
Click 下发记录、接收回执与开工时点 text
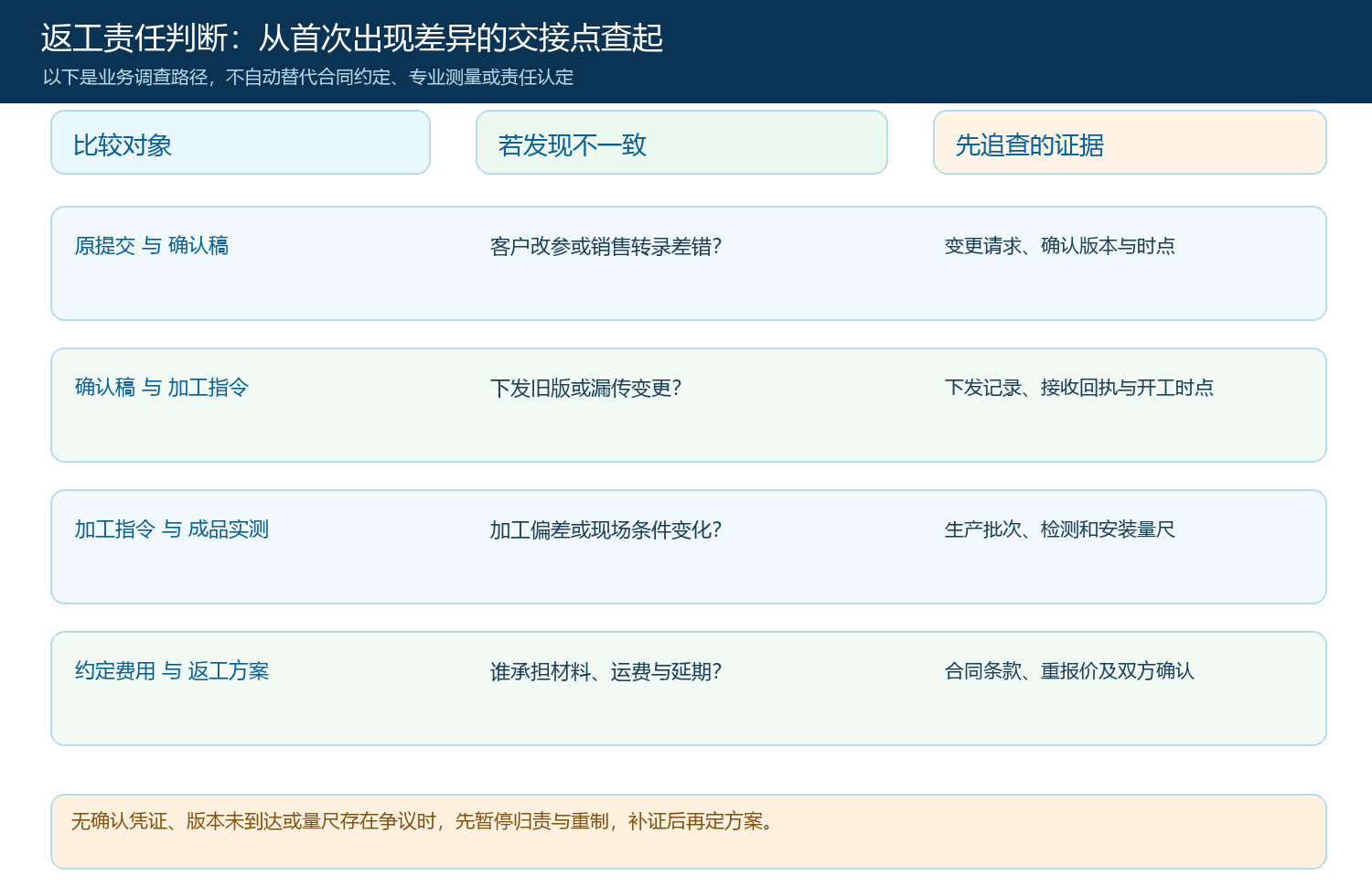pyautogui.click(x=1079, y=388)
